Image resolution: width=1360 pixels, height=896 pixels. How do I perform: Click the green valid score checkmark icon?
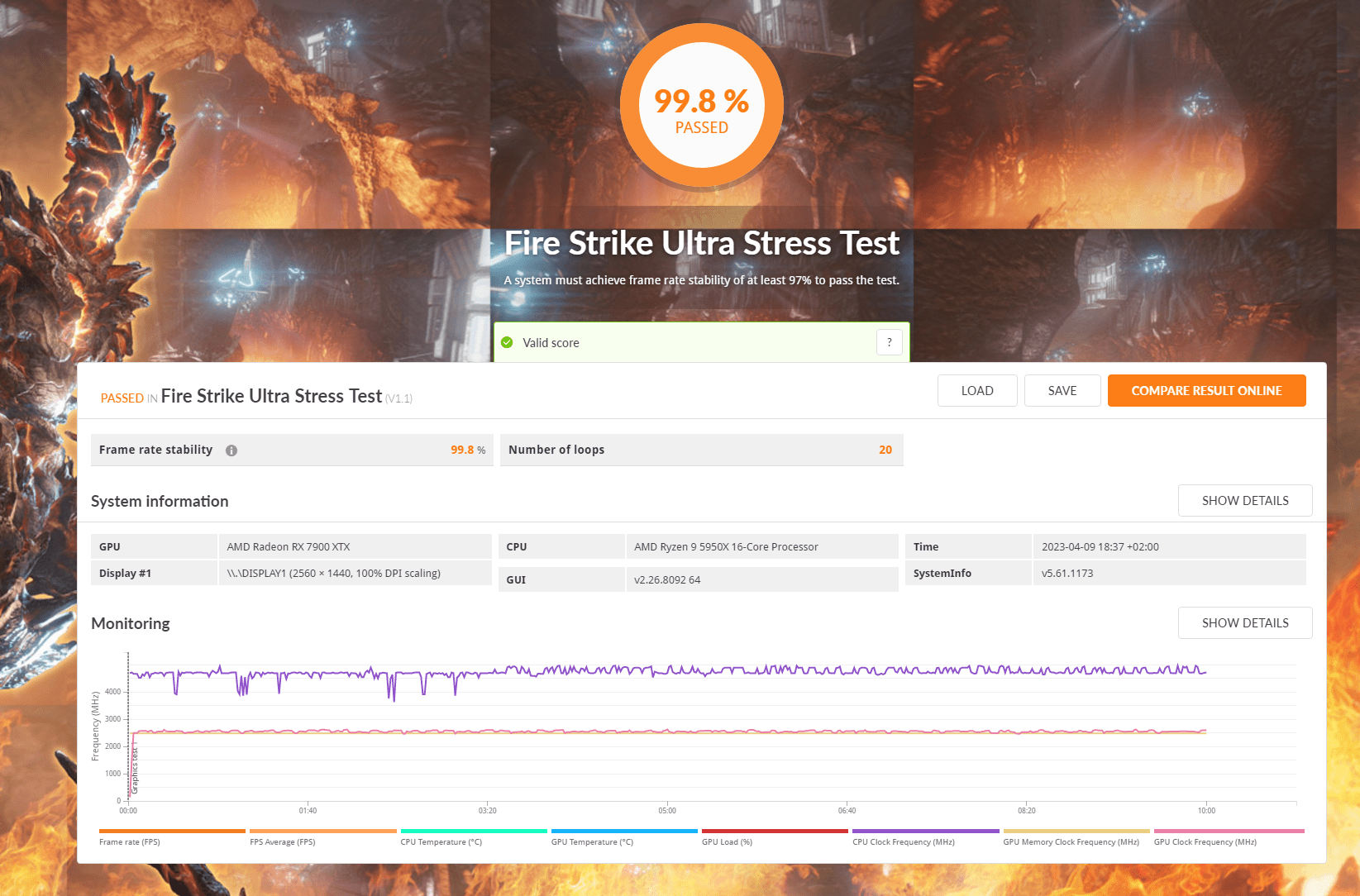point(507,342)
